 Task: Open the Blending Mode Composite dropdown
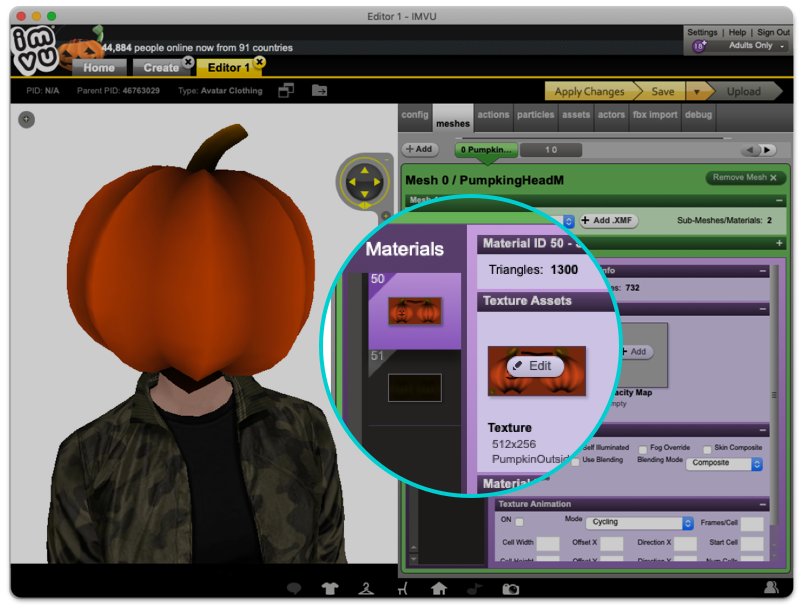tap(724, 463)
